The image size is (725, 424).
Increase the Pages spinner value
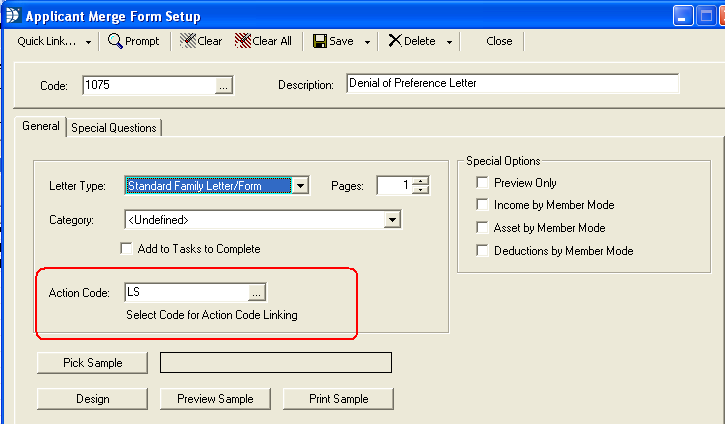click(x=421, y=181)
